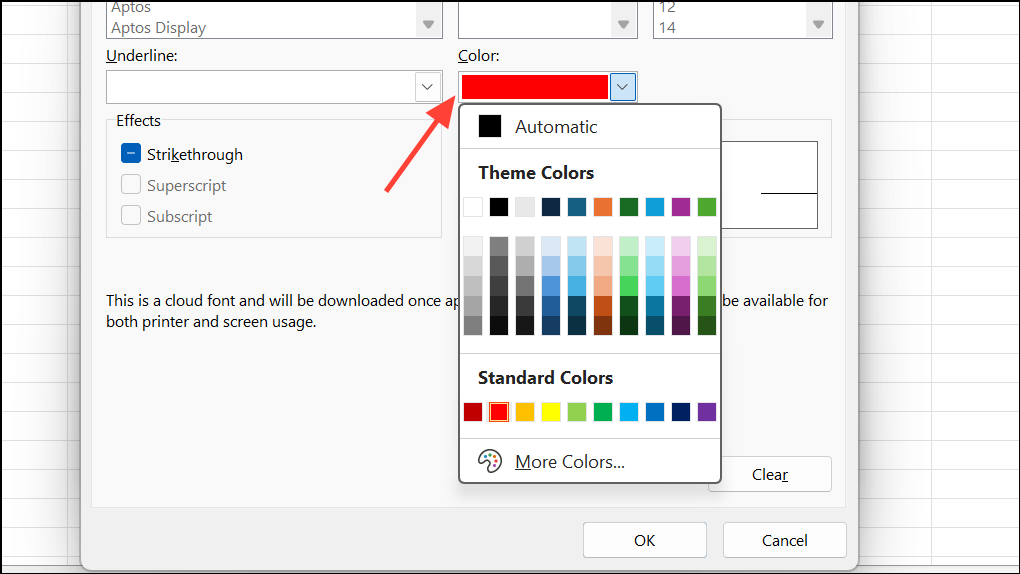Open More Colors... menu entry
1020x574 pixels.
tap(569, 461)
